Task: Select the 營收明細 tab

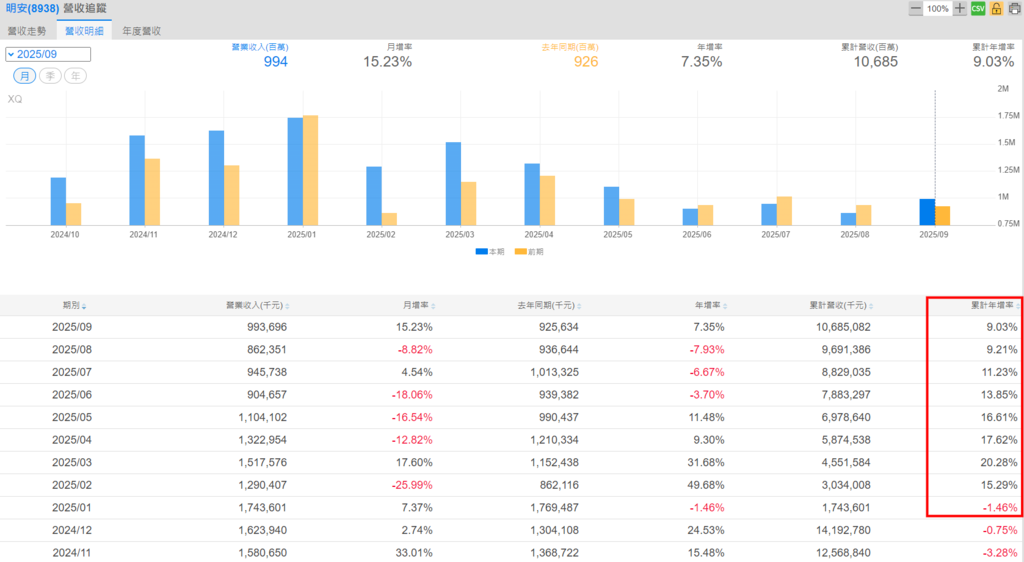Action: click(84, 31)
